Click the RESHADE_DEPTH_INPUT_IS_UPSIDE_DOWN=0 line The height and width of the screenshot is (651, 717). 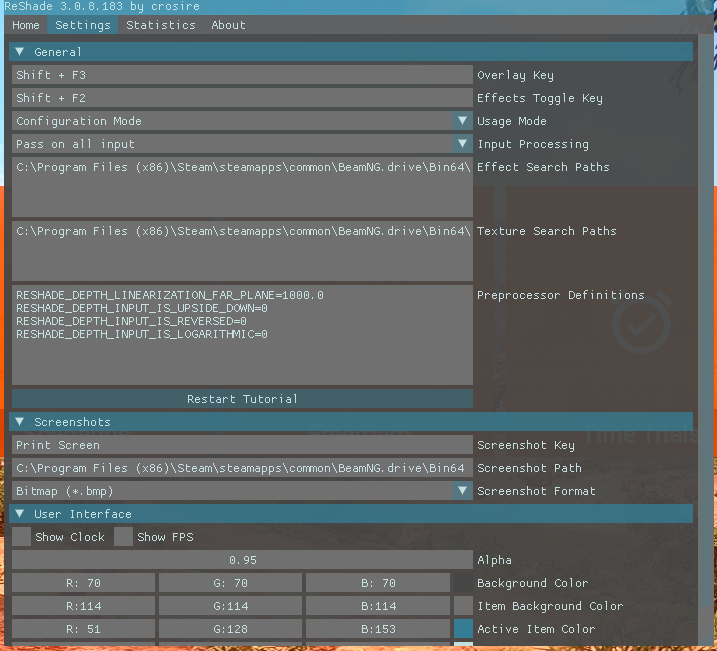(x=142, y=308)
